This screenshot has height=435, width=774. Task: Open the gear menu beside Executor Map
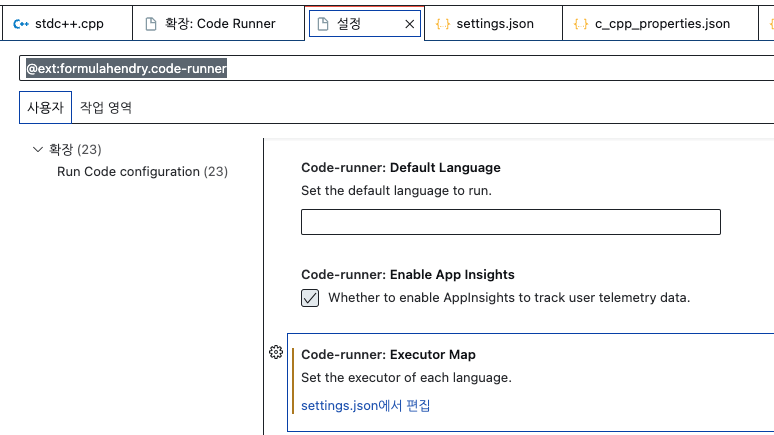[x=276, y=352]
